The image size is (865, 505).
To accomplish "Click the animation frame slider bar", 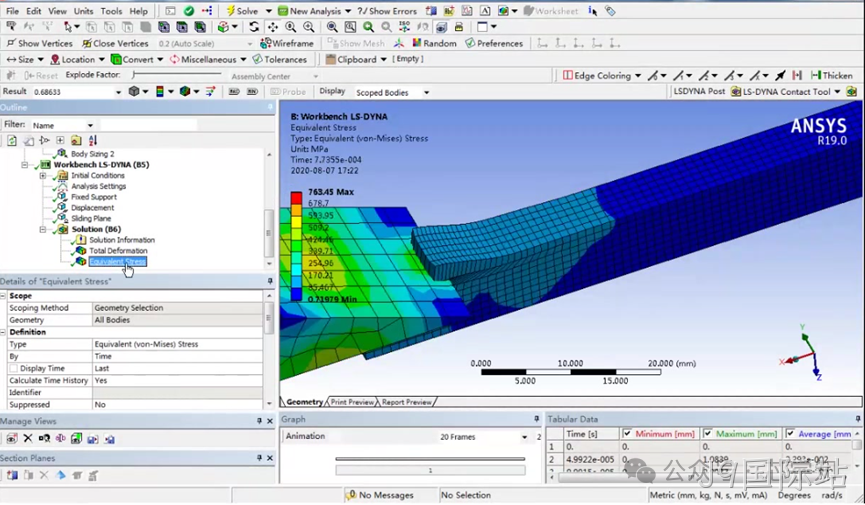I will (x=430, y=458).
